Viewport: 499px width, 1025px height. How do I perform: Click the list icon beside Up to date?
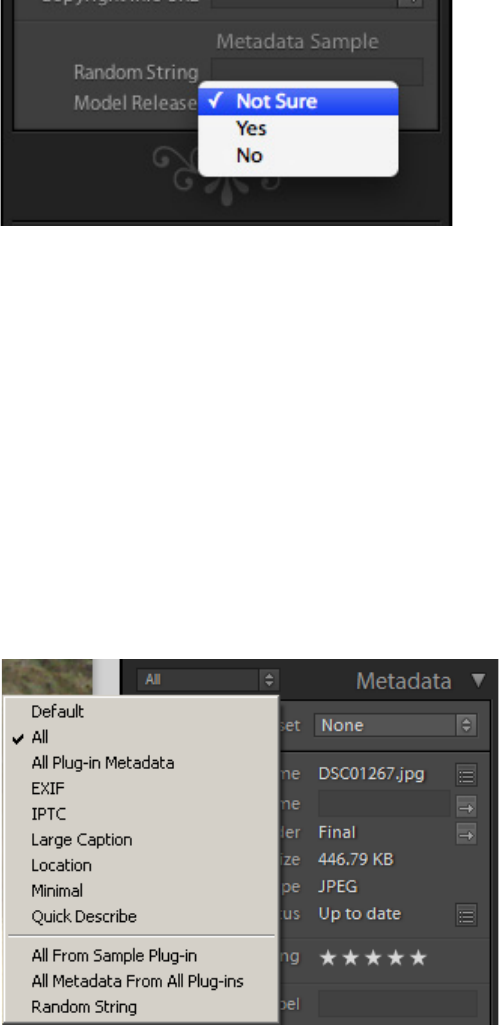click(x=466, y=915)
